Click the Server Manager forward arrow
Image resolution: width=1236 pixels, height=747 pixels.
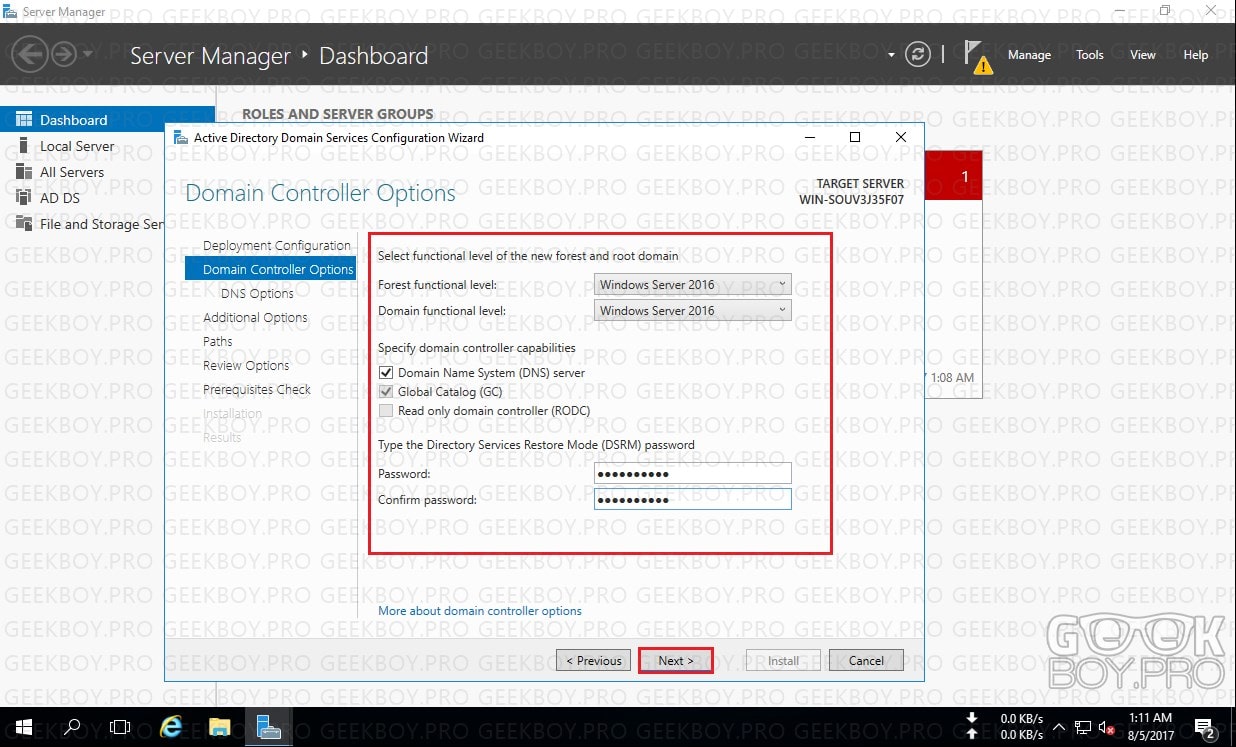point(64,54)
